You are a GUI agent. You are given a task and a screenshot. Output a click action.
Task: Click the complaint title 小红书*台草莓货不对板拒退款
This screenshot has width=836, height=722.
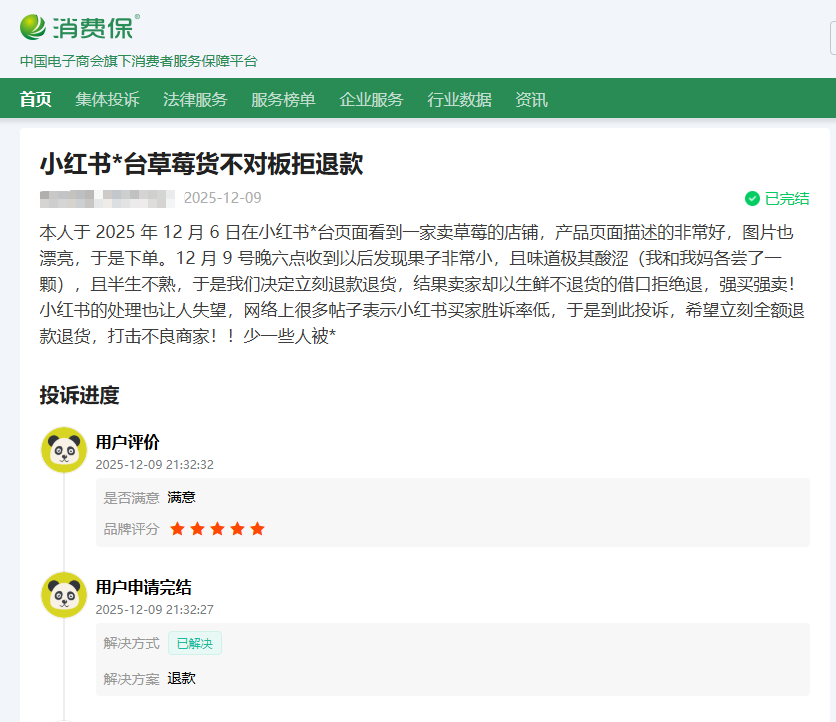(201, 164)
